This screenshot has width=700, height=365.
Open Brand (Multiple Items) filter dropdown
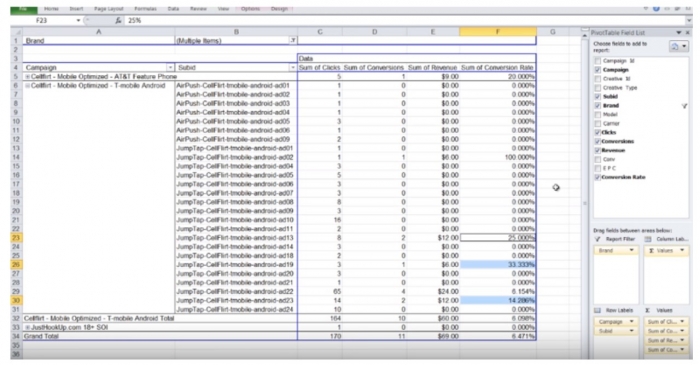coord(293,41)
